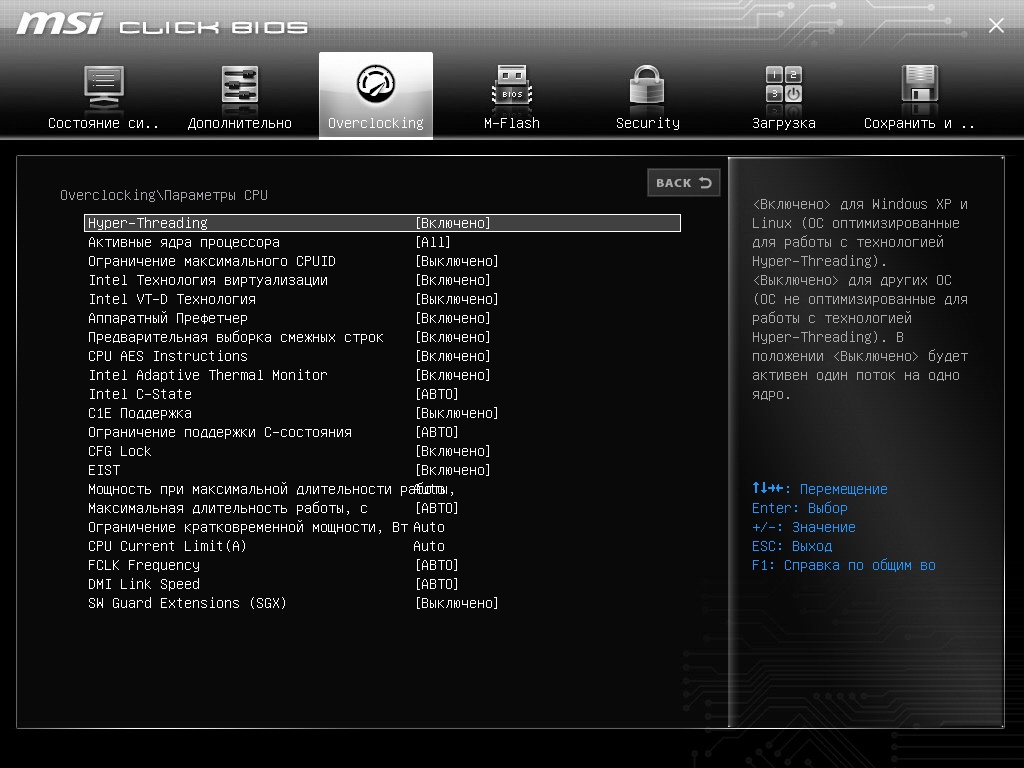
Task: Switch to the Overclocking tab label
Action: click(x=376, y=123)
